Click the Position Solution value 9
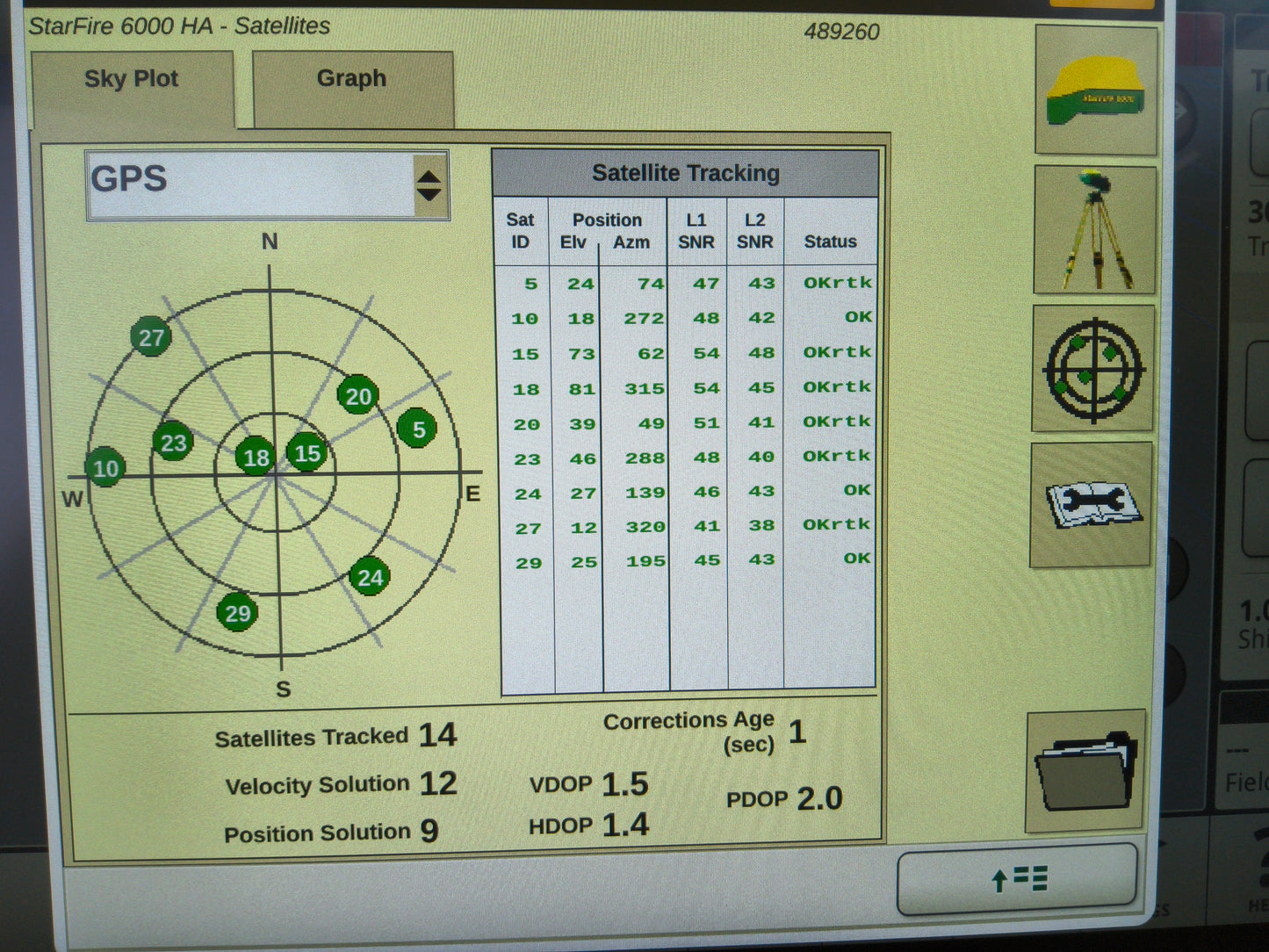 pyautogui.click(x=429, y=830)
